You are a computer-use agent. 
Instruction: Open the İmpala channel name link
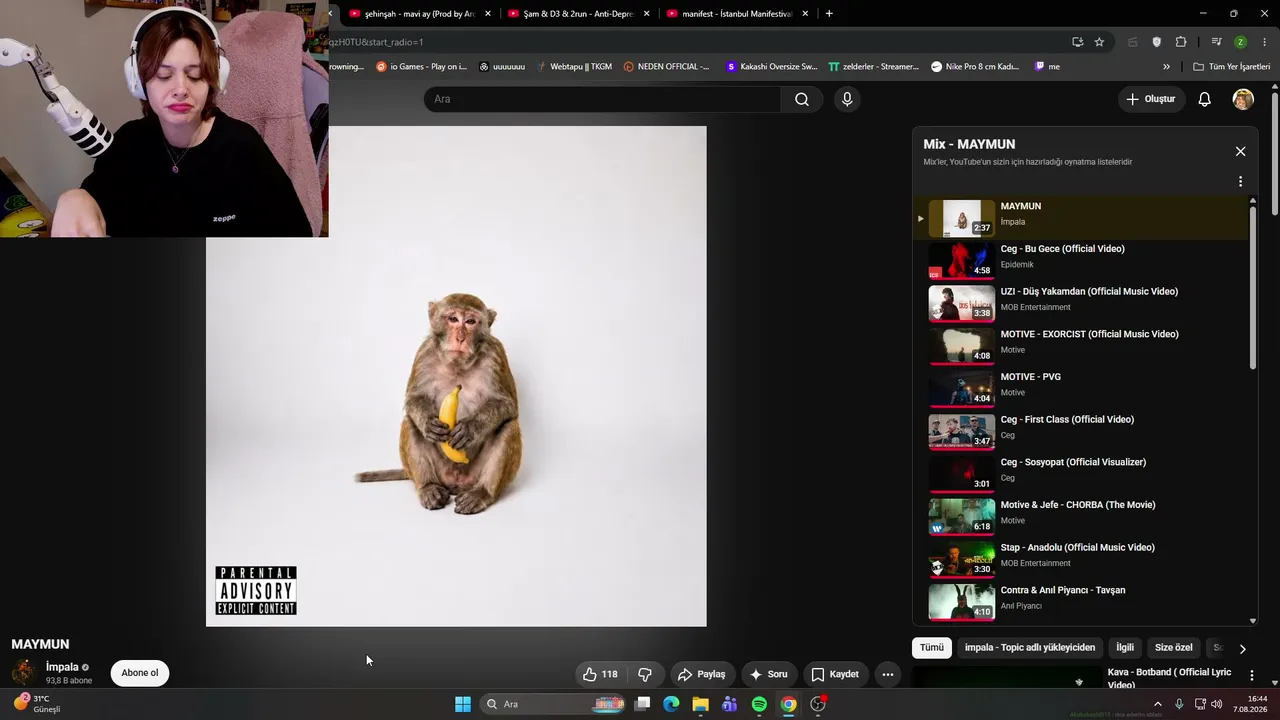tap(62, 667)
